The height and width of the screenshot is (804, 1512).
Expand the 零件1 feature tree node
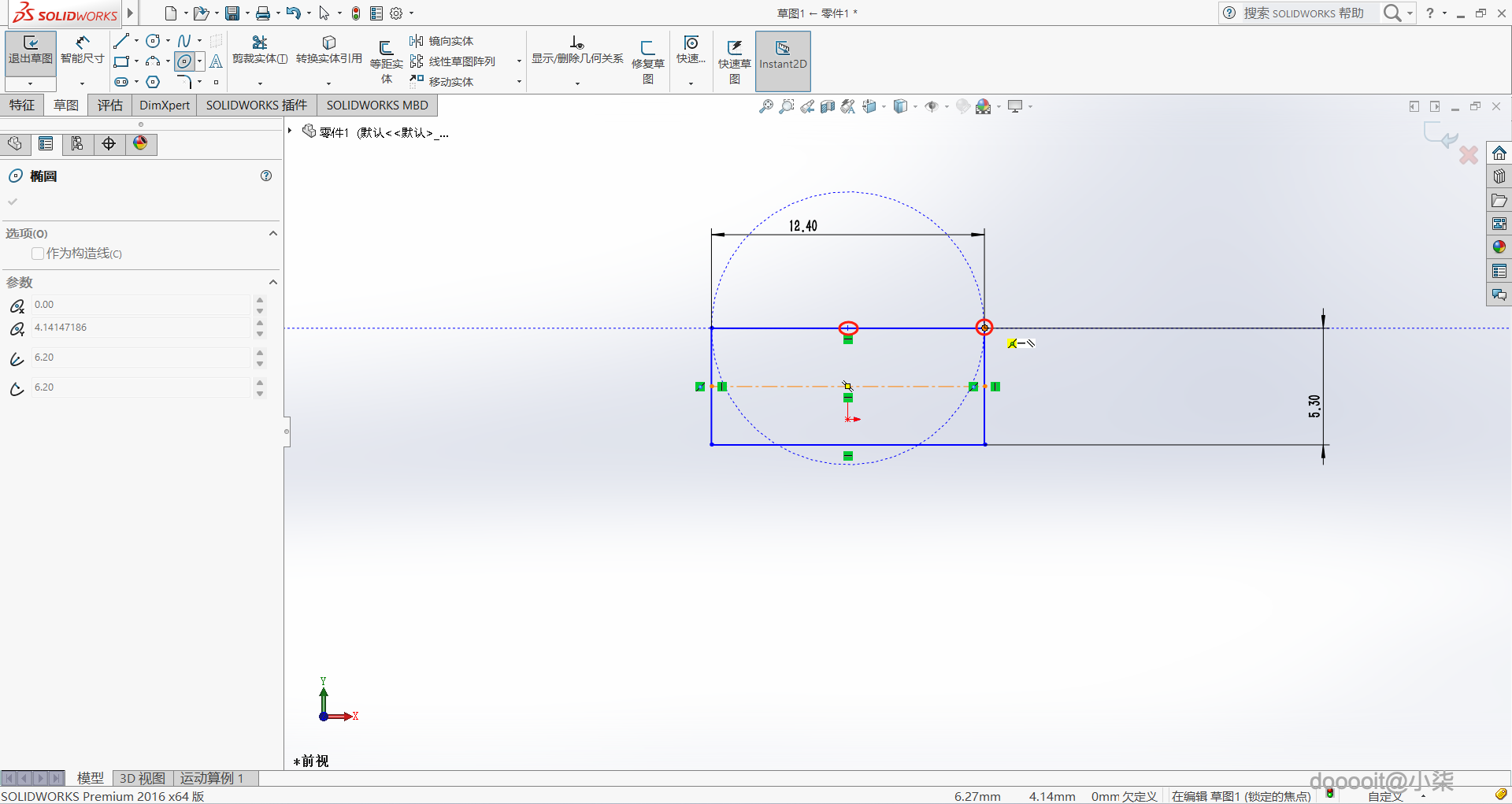tap(291, 131)
